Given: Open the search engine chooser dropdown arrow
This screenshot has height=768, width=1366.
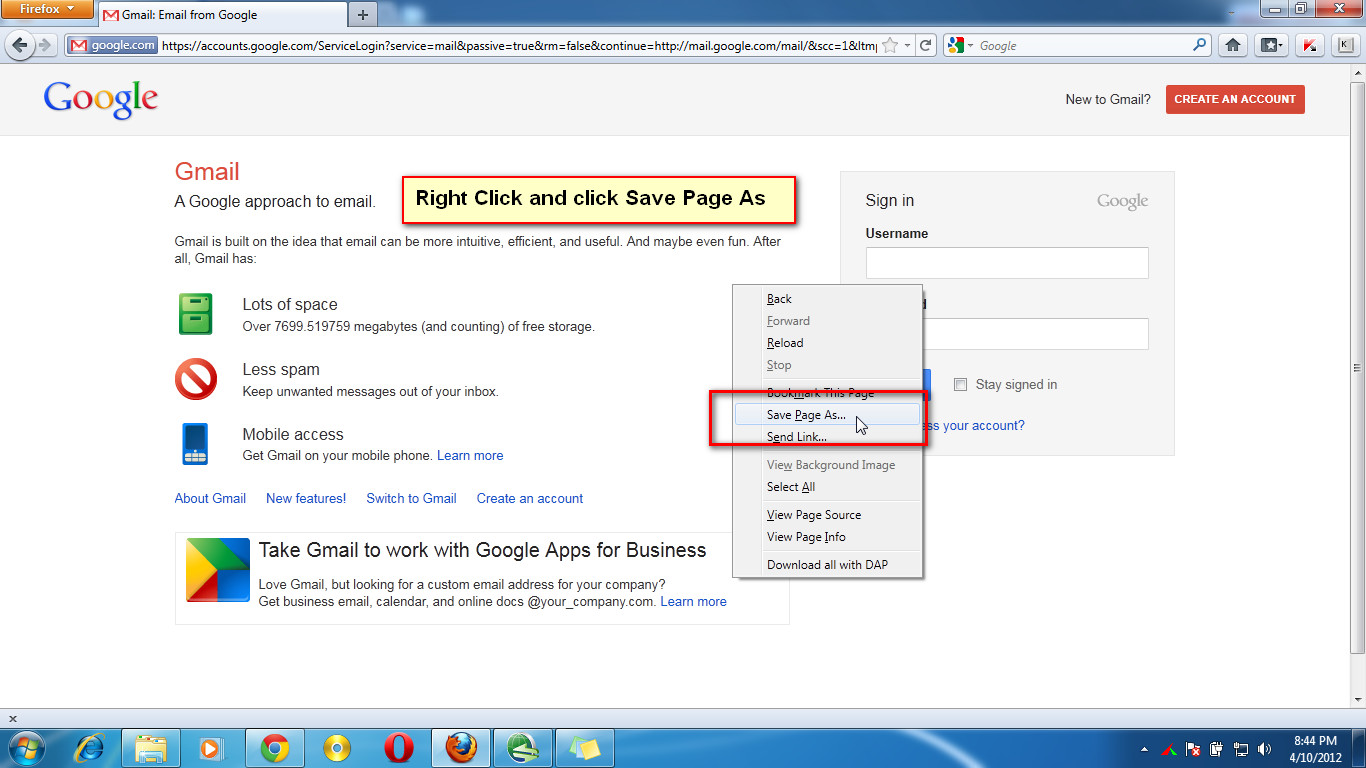Looking at the screenshot, I should click(x=970, y=46).
